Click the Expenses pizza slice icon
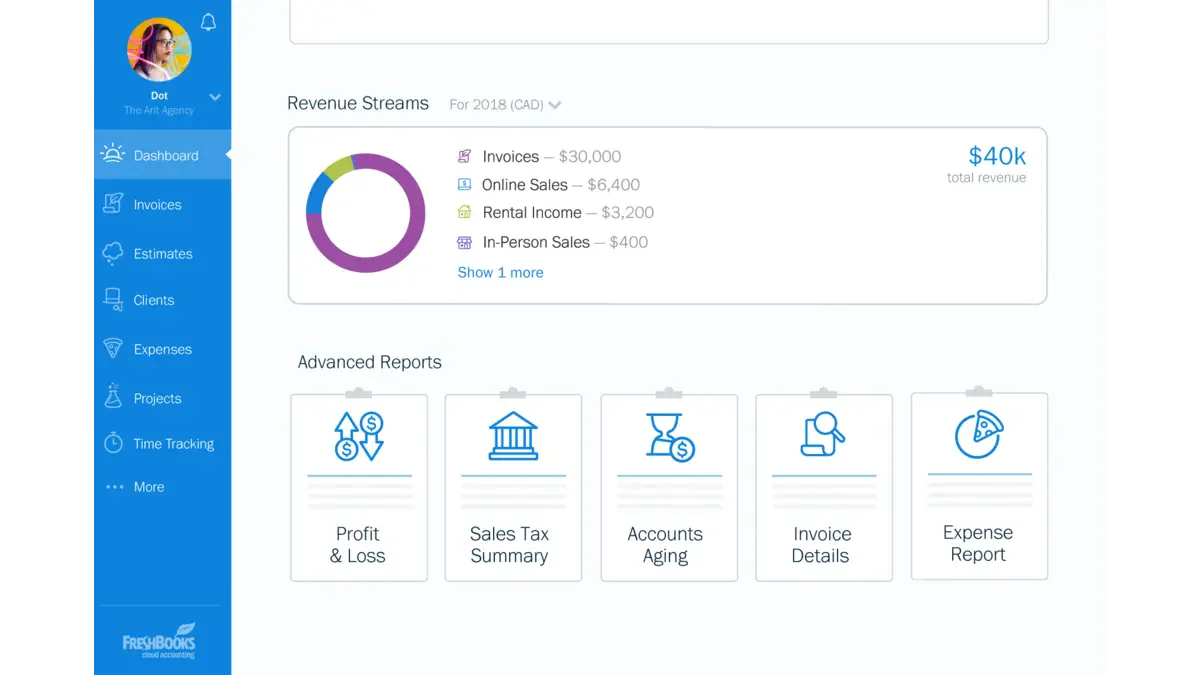Image resolution: width=1200 pixels, height=675 pixels. (113, 348)
